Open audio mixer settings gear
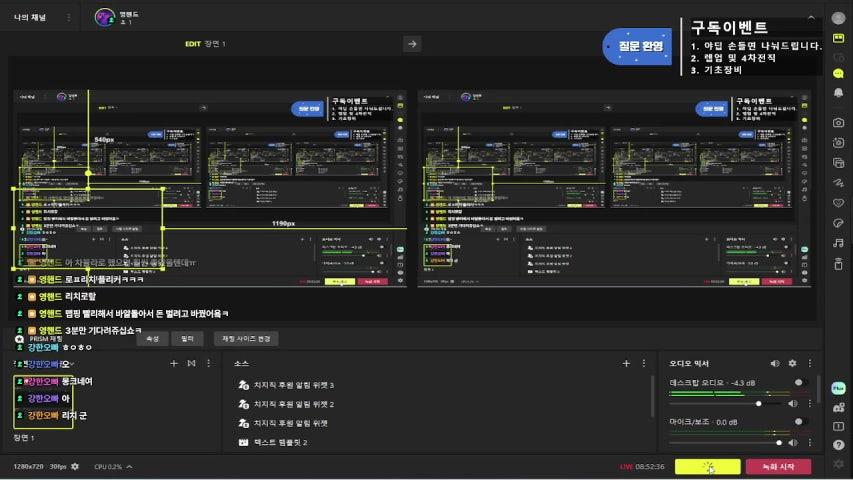853x480 pixels. coord(793,363)
